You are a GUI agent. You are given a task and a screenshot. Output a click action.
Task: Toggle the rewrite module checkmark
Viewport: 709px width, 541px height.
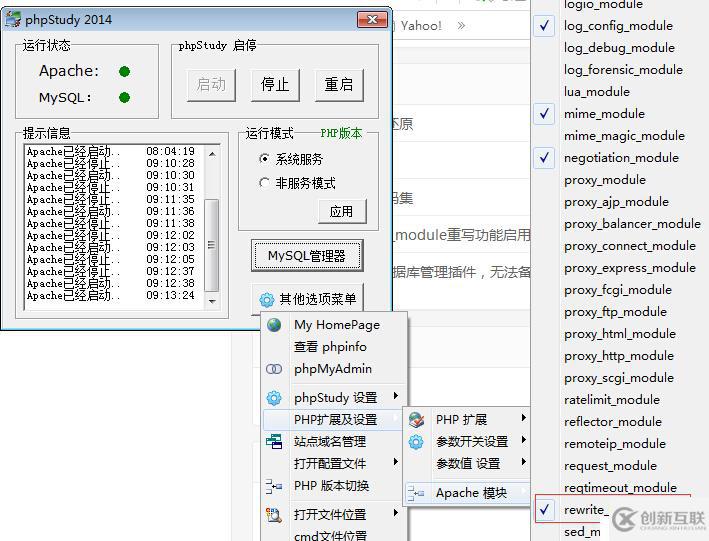tap(544, 510)
